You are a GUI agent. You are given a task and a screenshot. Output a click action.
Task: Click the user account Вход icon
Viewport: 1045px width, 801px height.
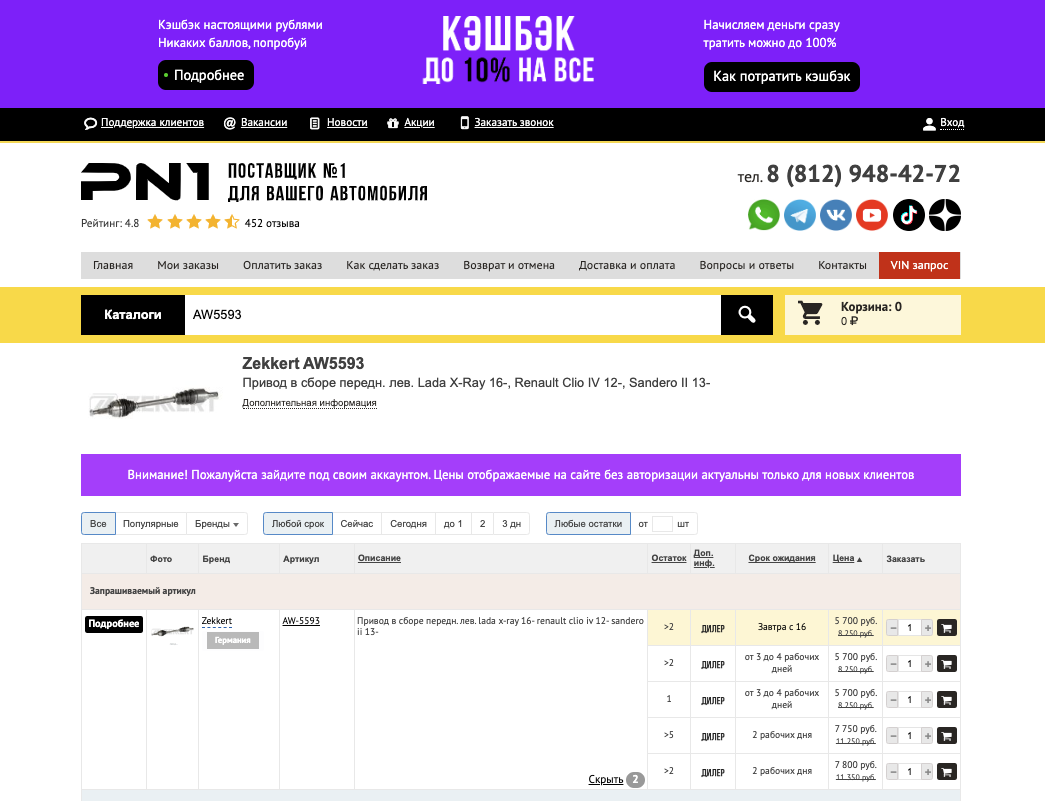click(x=929, y=123)
